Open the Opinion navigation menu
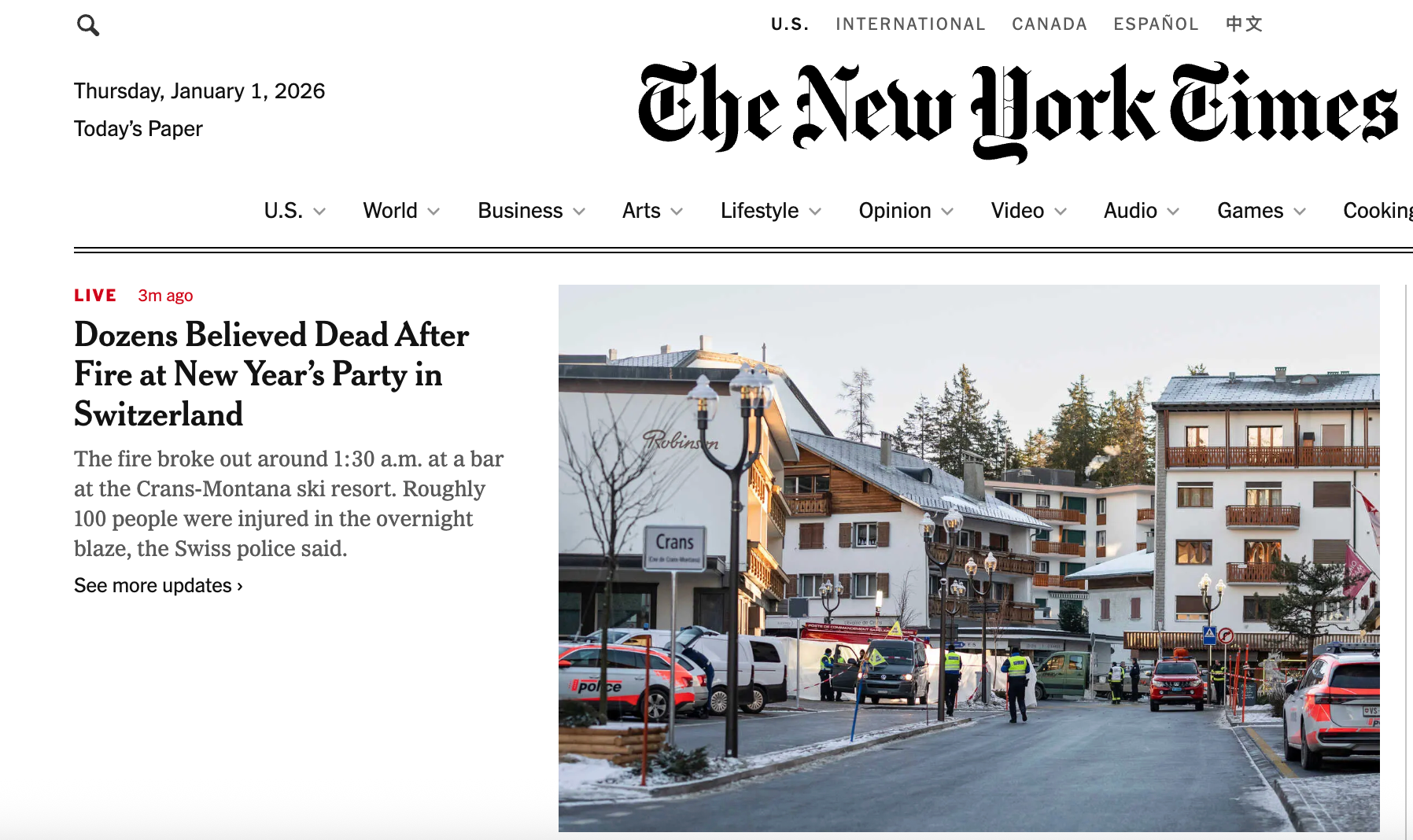The width and height of the screenshot is (1413, 840). 906,211
